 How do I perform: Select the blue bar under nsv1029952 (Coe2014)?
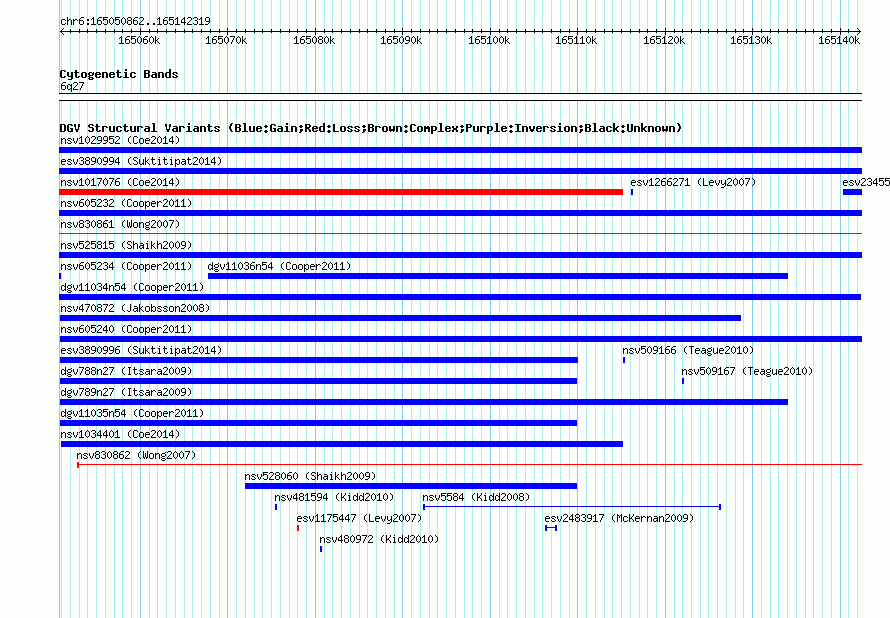460,150
